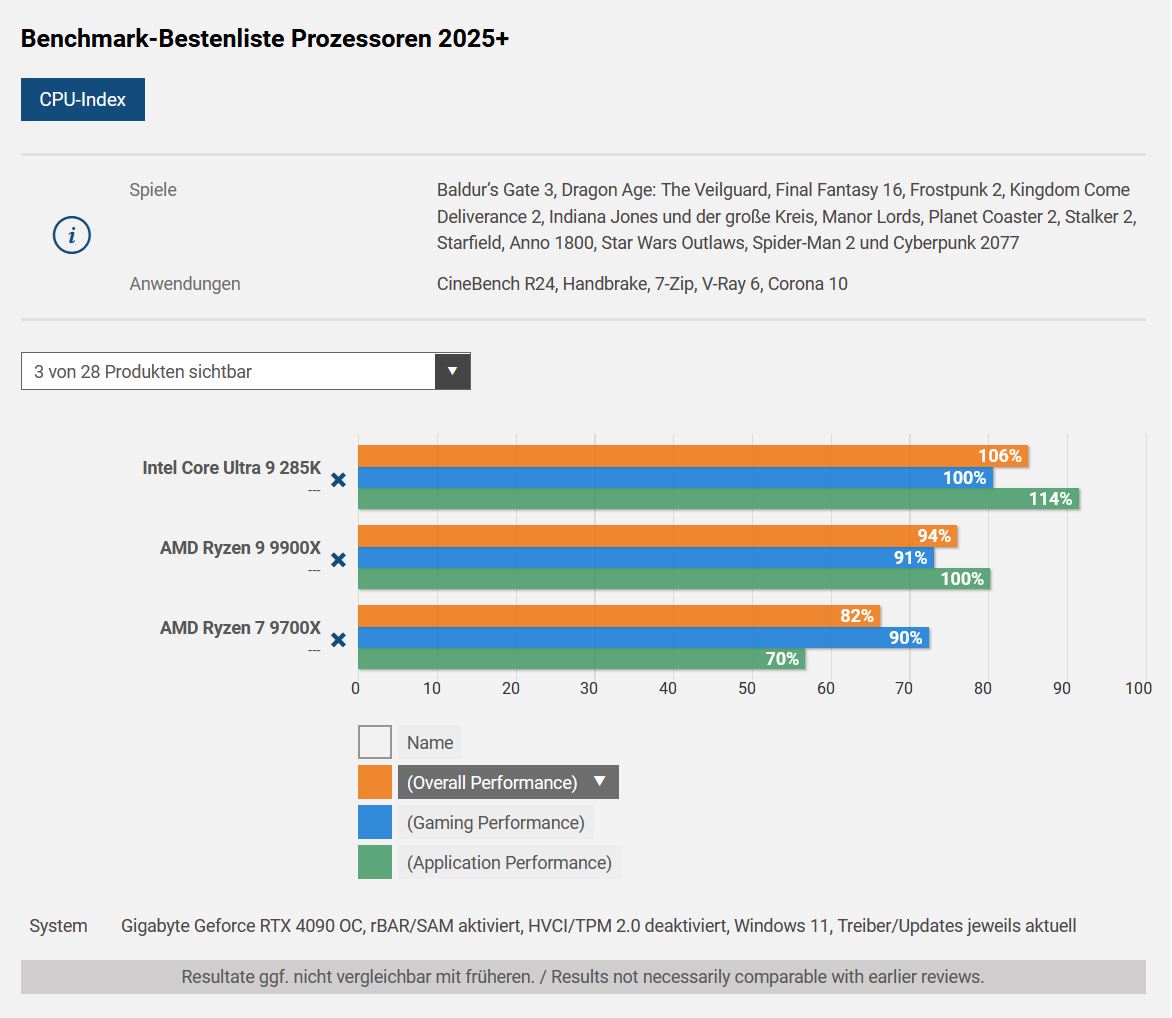Screen dimensions: 1172x1018
Task: Click the 100% green bar for Ryzen 9 9900X
Action: pyautogui.click(x=674, y=579)
